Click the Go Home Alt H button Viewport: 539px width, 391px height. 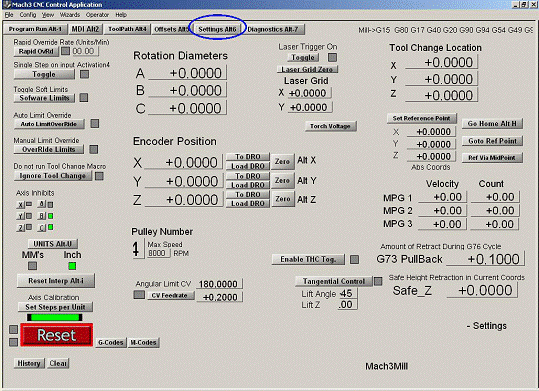click(492, 124)
